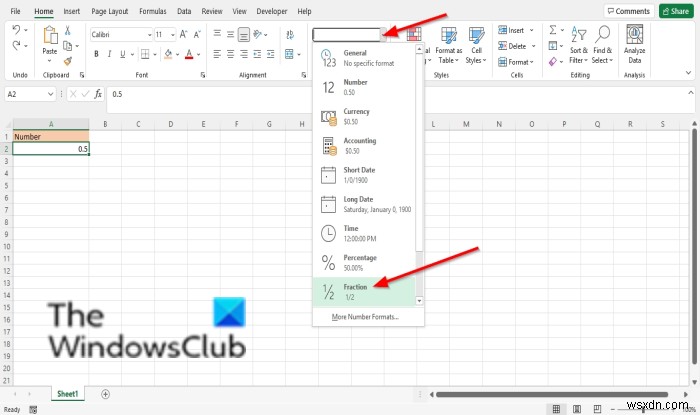Switch to the Page Layout tab
This screenshot has height=415, width=700.
click(109, 11)
